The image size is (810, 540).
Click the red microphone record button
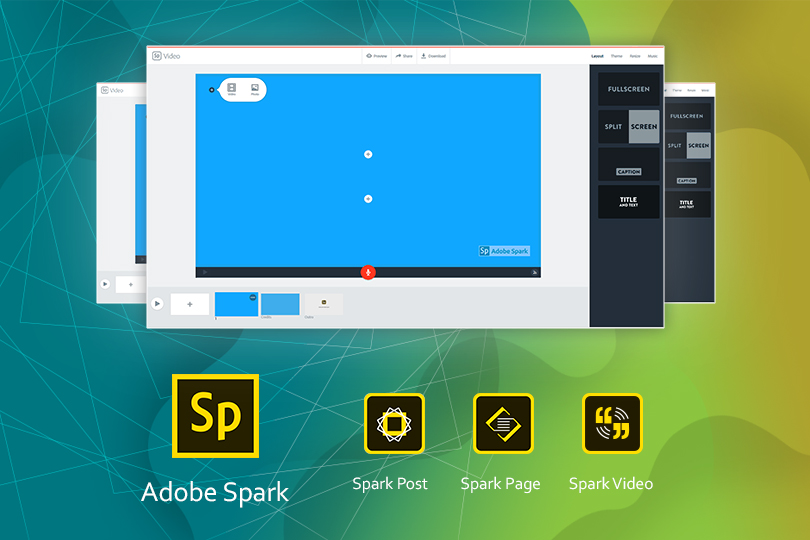click(368, 272)
